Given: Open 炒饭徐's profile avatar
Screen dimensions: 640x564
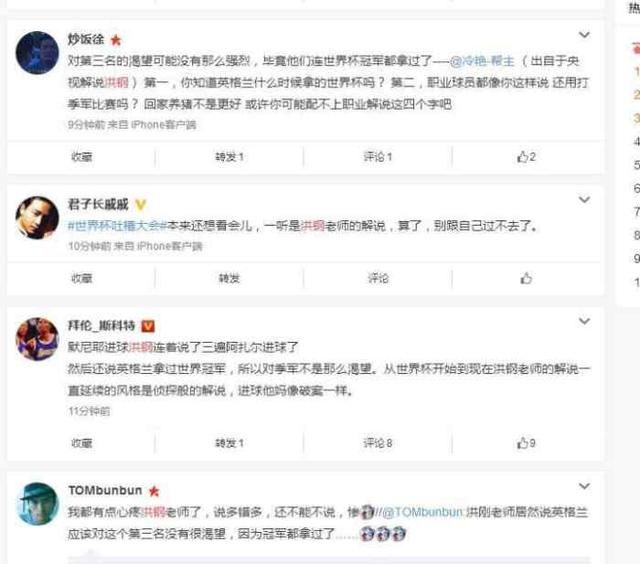Looking at the screenshot, I should pyautogui.click(x=37, y=53).
